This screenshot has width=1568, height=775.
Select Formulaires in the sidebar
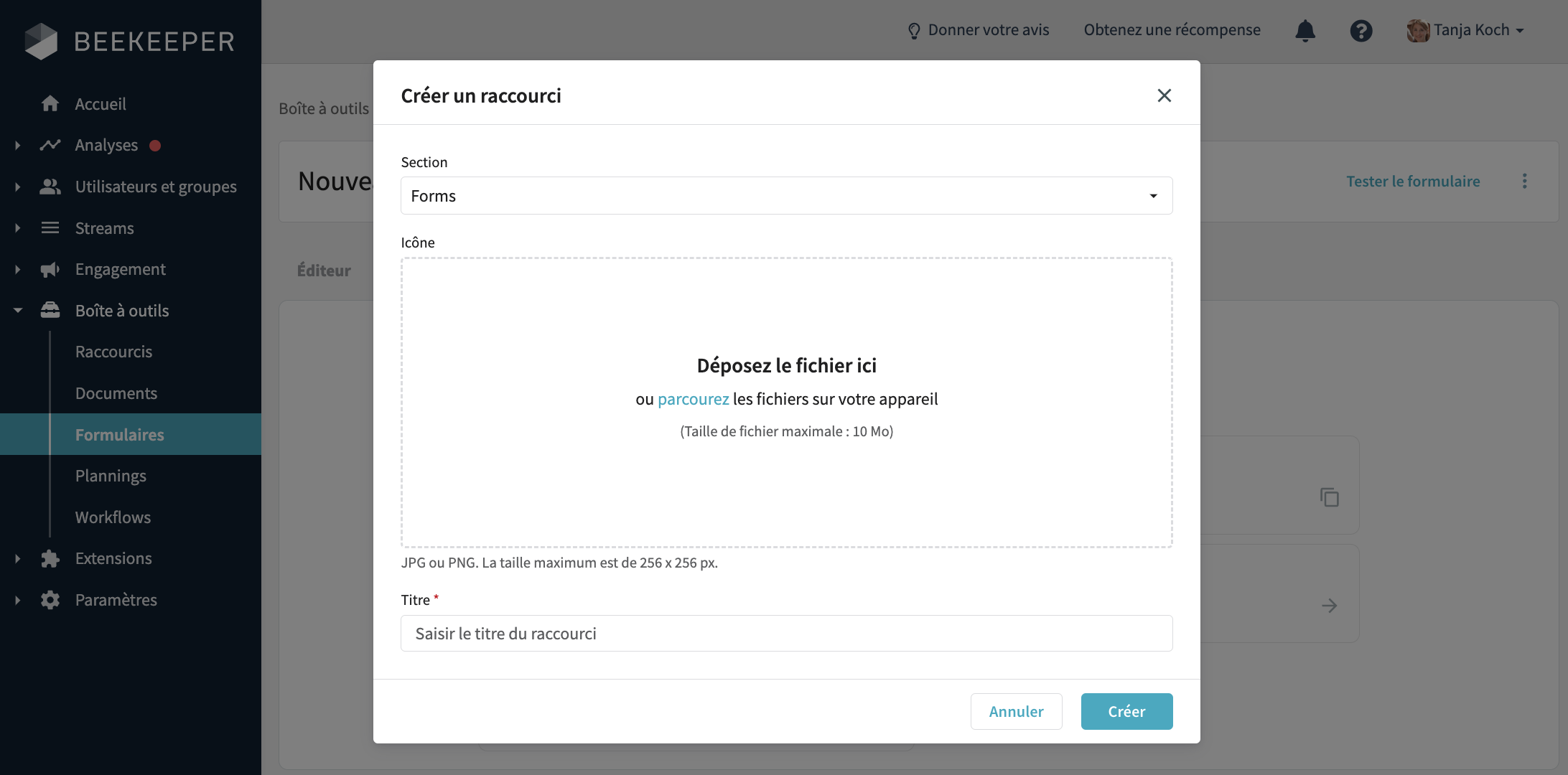point(119,434)
